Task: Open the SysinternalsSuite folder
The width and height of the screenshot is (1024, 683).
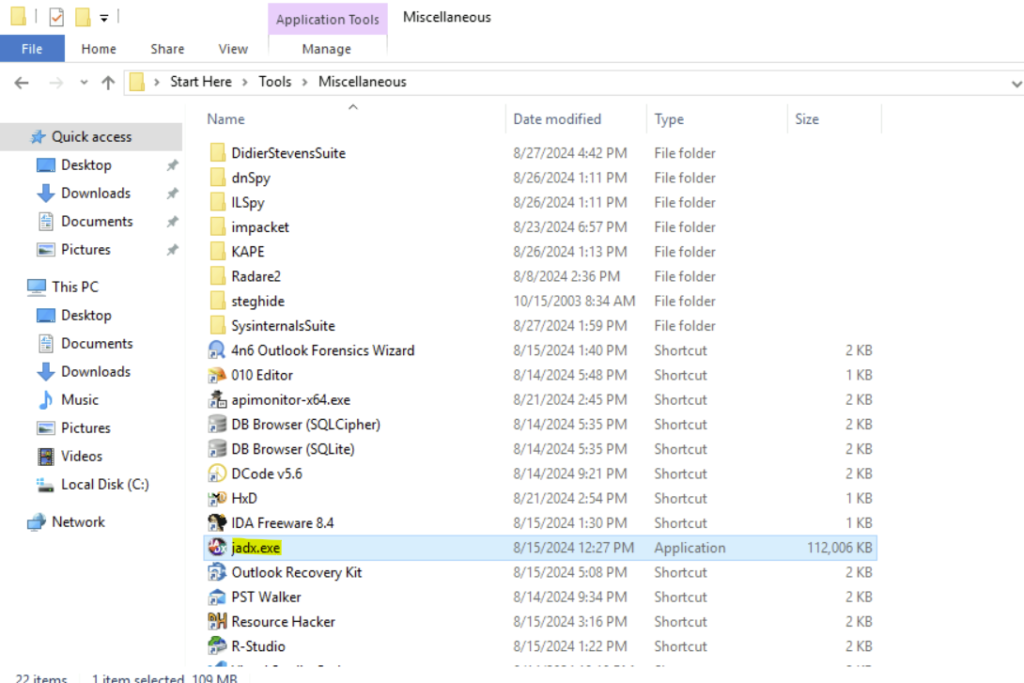Action: 283,326
